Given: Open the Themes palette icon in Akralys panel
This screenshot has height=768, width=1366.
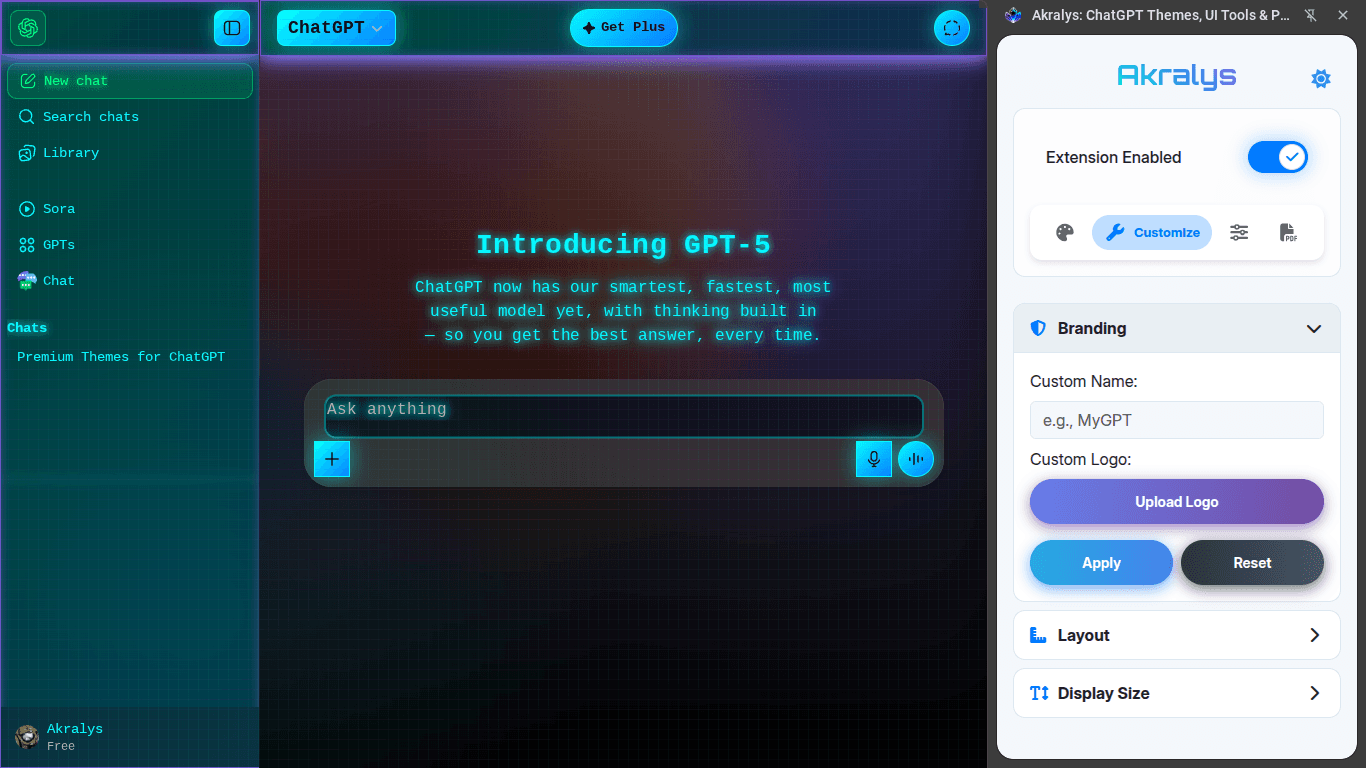Looking at the screenshot, I should [1065, 232].
